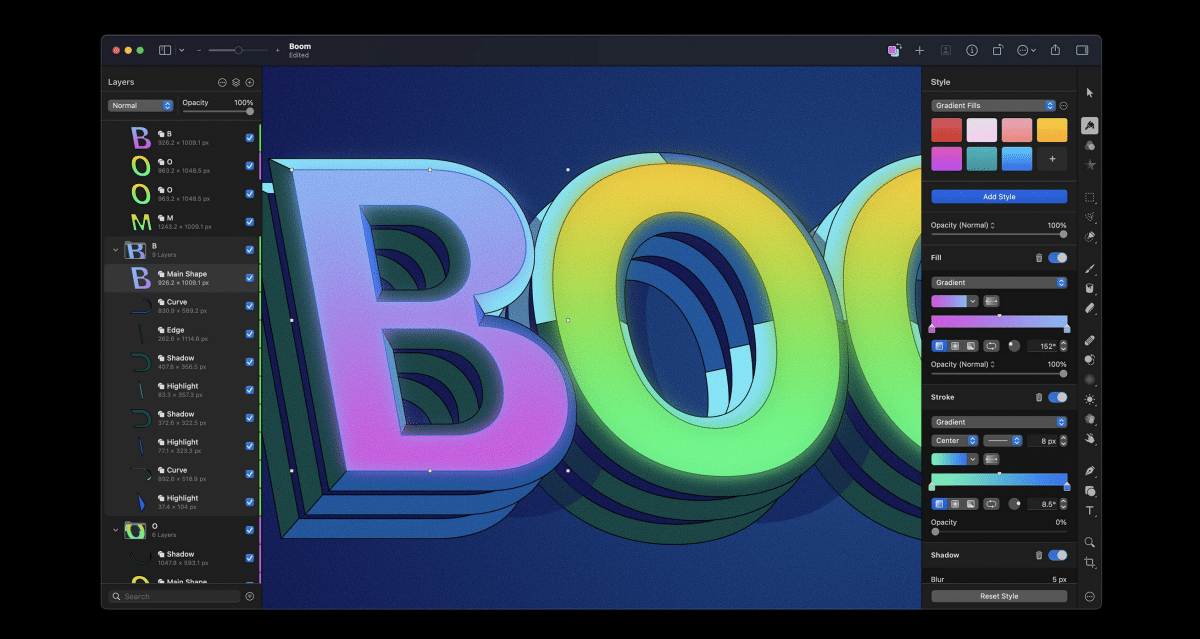Select the yellow gradient preset swatch
Viewport: 1200px width, 639px height.
[1051, 130]
